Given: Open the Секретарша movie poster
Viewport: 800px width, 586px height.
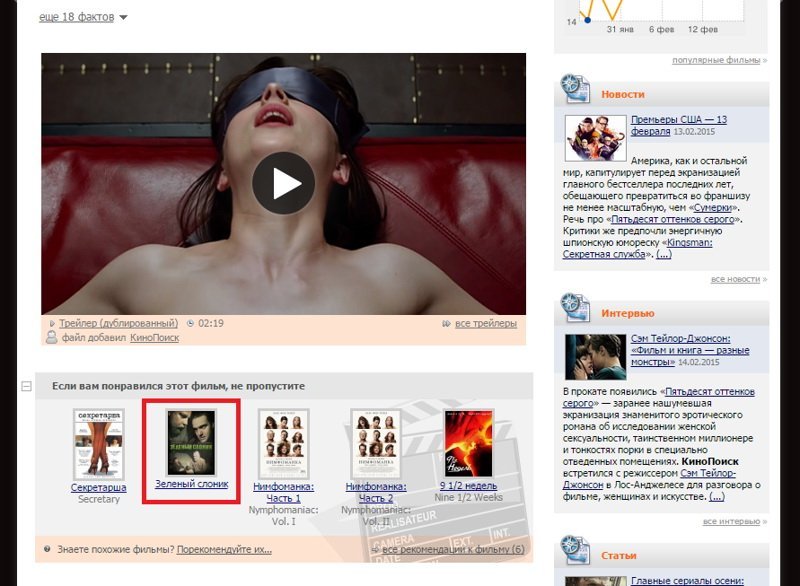Looking at the screenshot, I should [x=98, y=443].
